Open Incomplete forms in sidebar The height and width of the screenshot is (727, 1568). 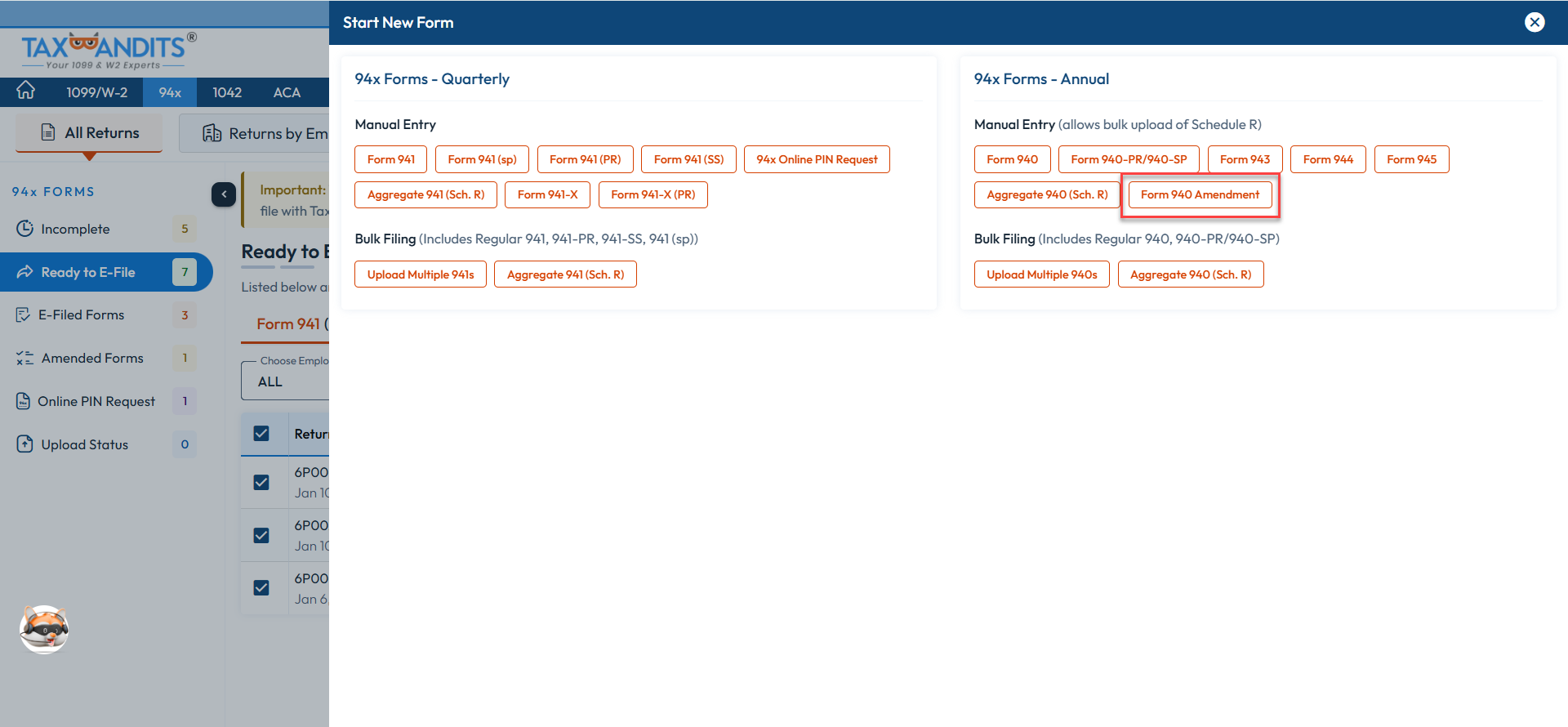coord(106,229)
